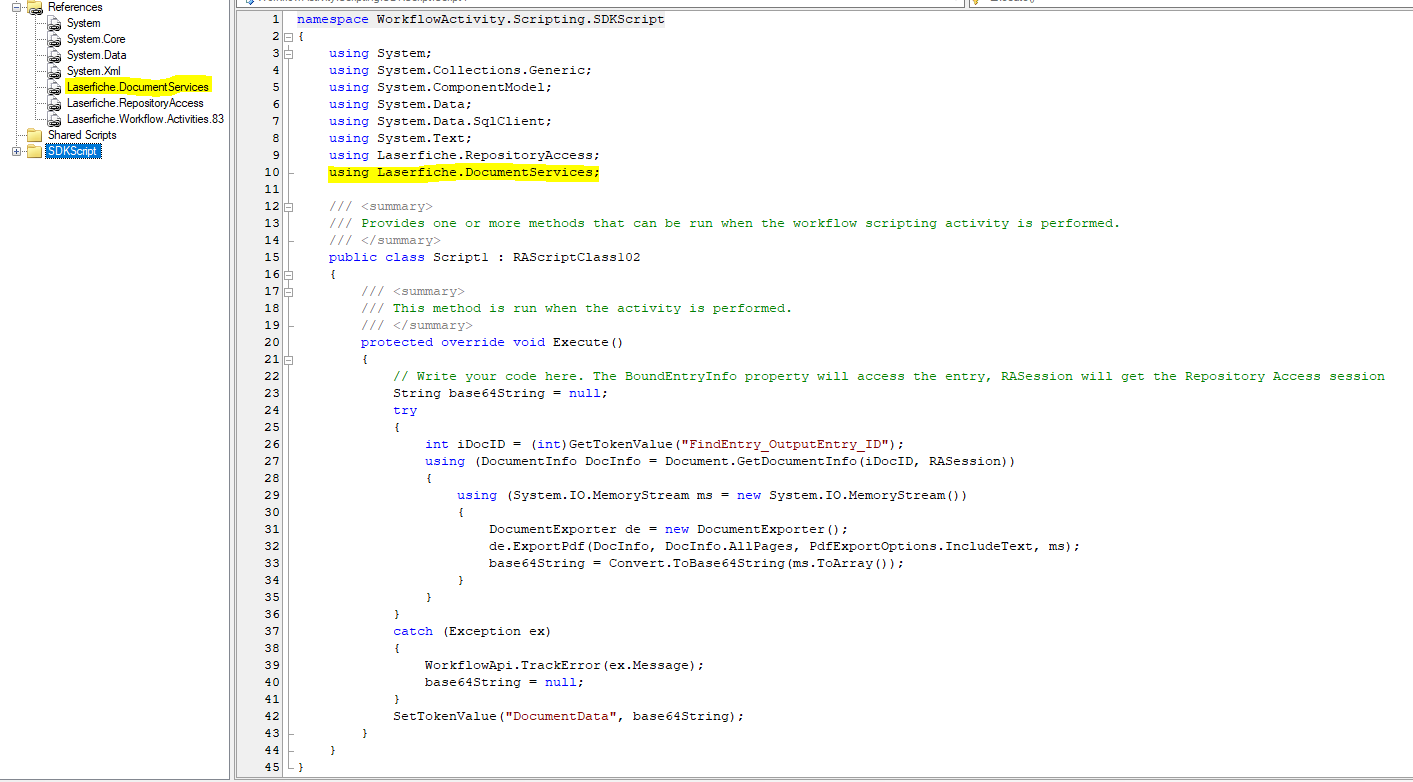Click the WorkflowApi.TrackError statement
The height and width of the screenshot is (782, 1413).
coord(565,665)
